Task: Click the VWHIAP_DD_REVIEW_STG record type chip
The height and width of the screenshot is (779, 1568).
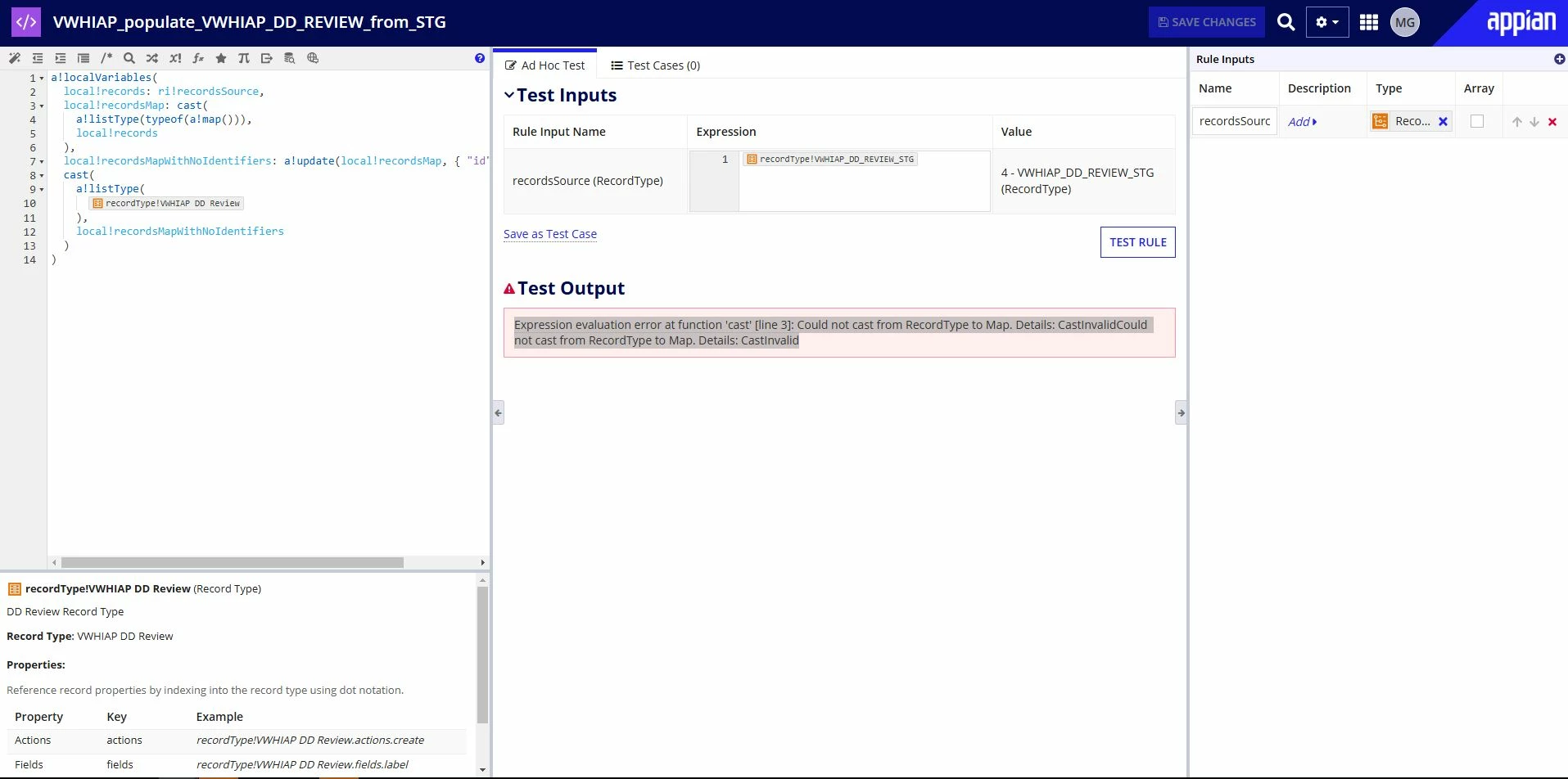Action: click(830, 160)
